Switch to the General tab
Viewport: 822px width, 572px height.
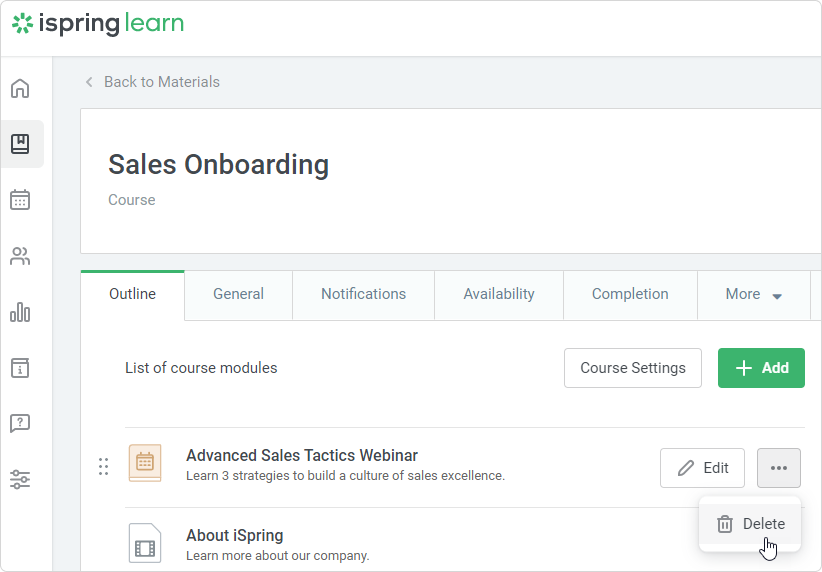pos(238,294)
